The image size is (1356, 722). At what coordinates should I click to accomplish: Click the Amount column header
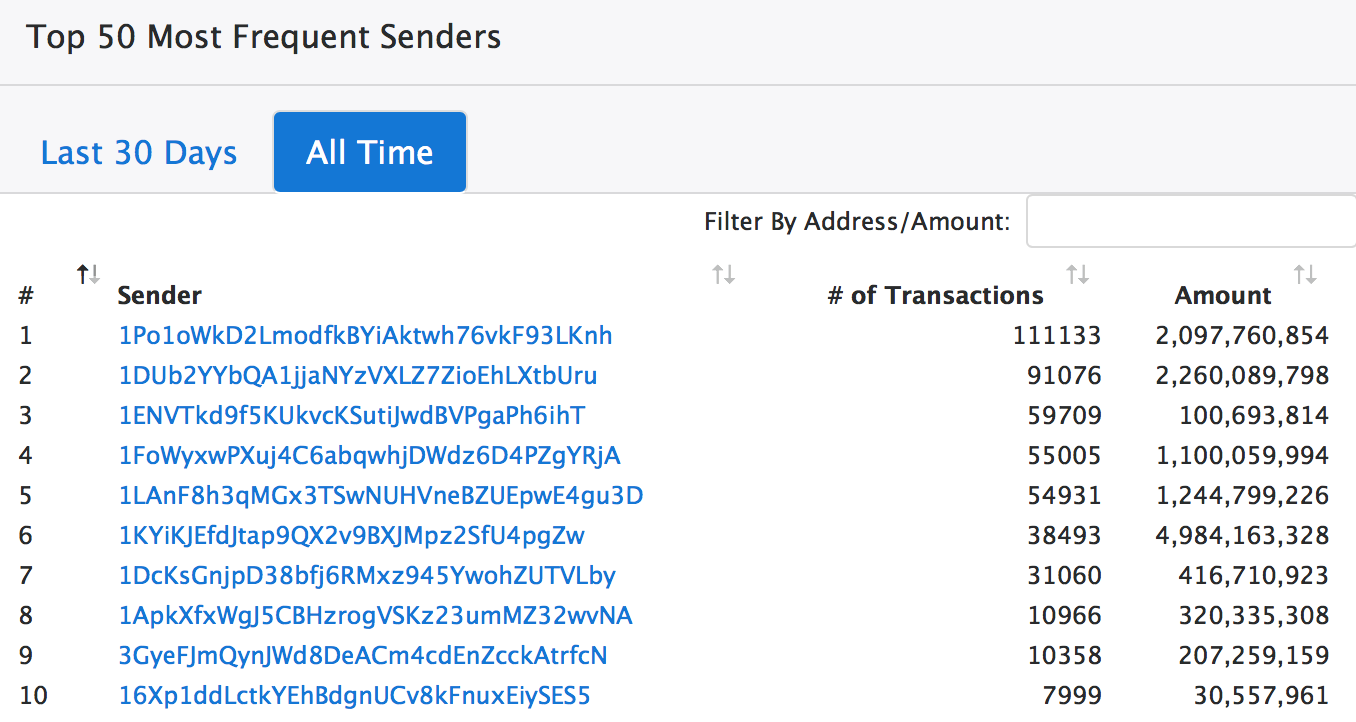[x=1223, y=296]
